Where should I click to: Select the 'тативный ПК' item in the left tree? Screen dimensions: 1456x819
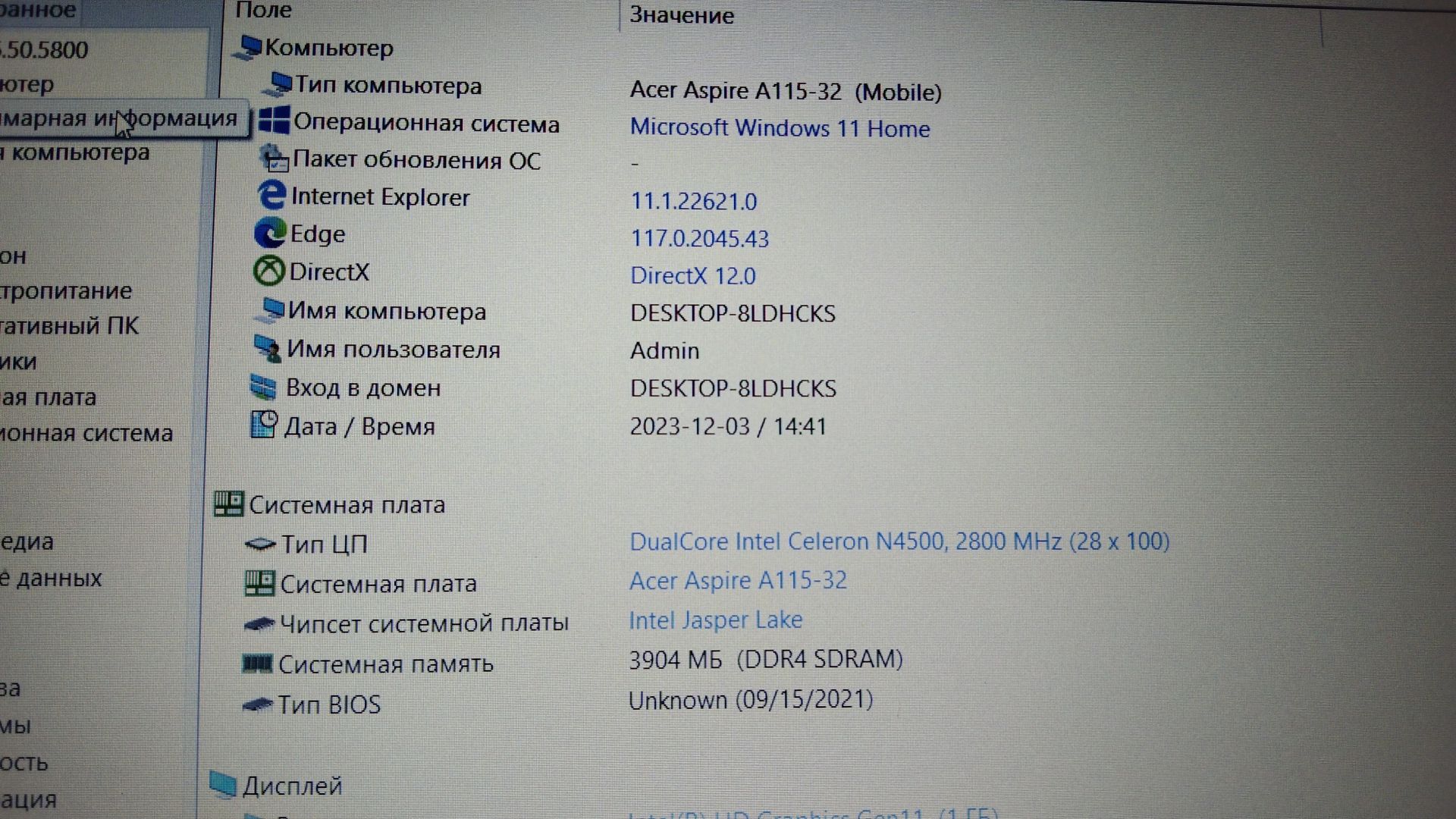coord(69,325)
